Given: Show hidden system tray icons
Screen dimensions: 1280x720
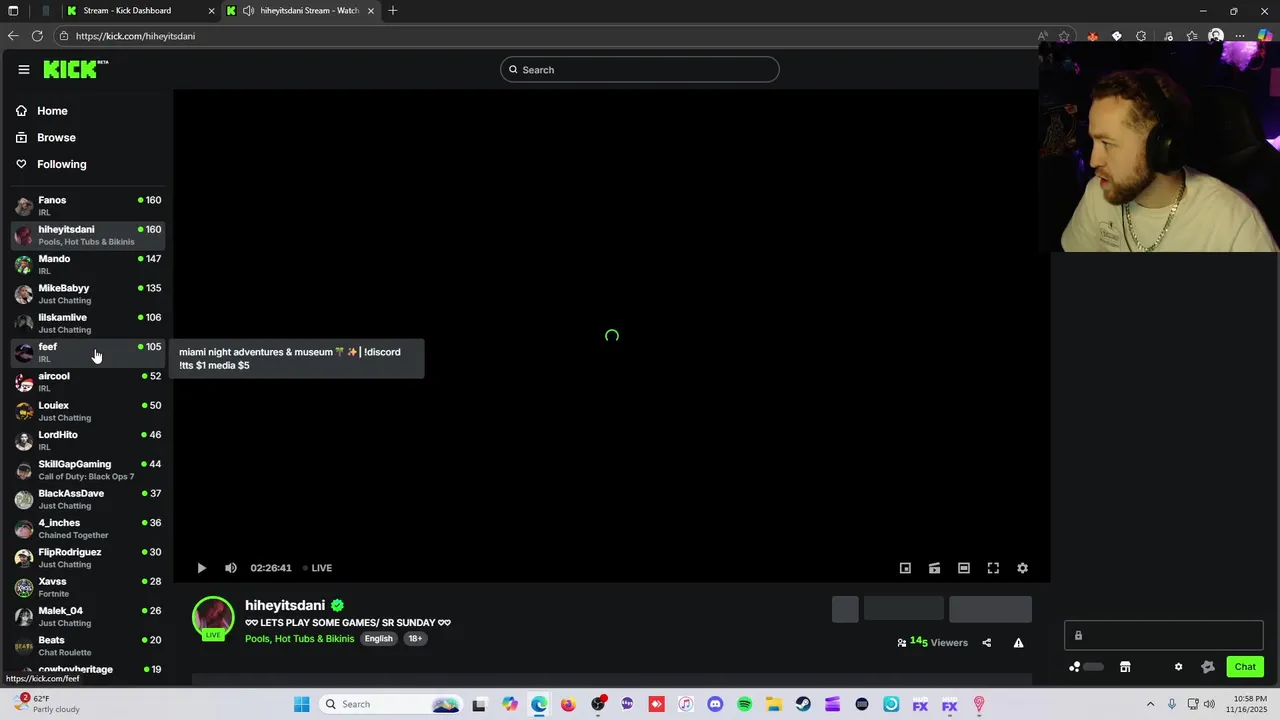Looking at the screenshot, I should pos(1150,704).
